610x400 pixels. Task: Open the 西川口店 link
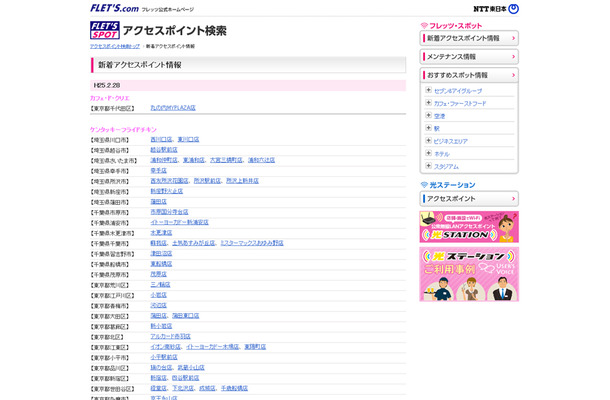161,139
